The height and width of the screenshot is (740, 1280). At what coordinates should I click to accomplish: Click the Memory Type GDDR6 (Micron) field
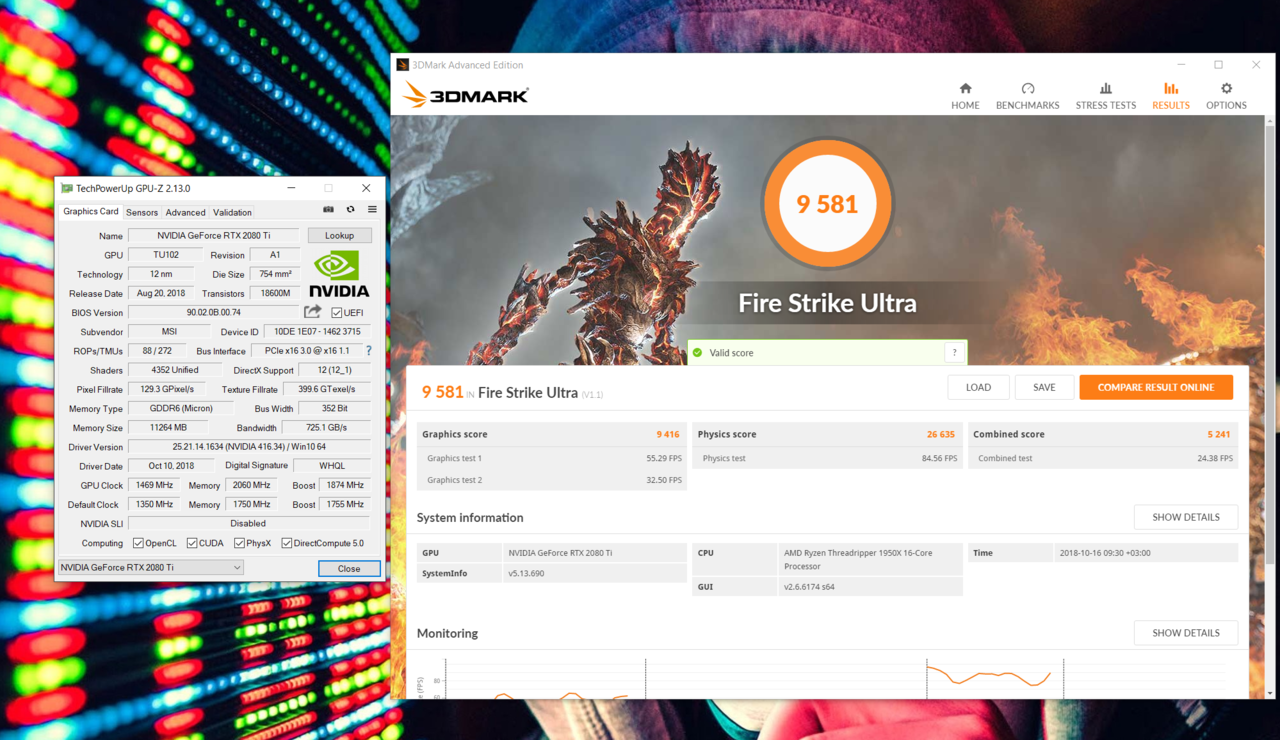pyautogui.click(x=181, y=409)
